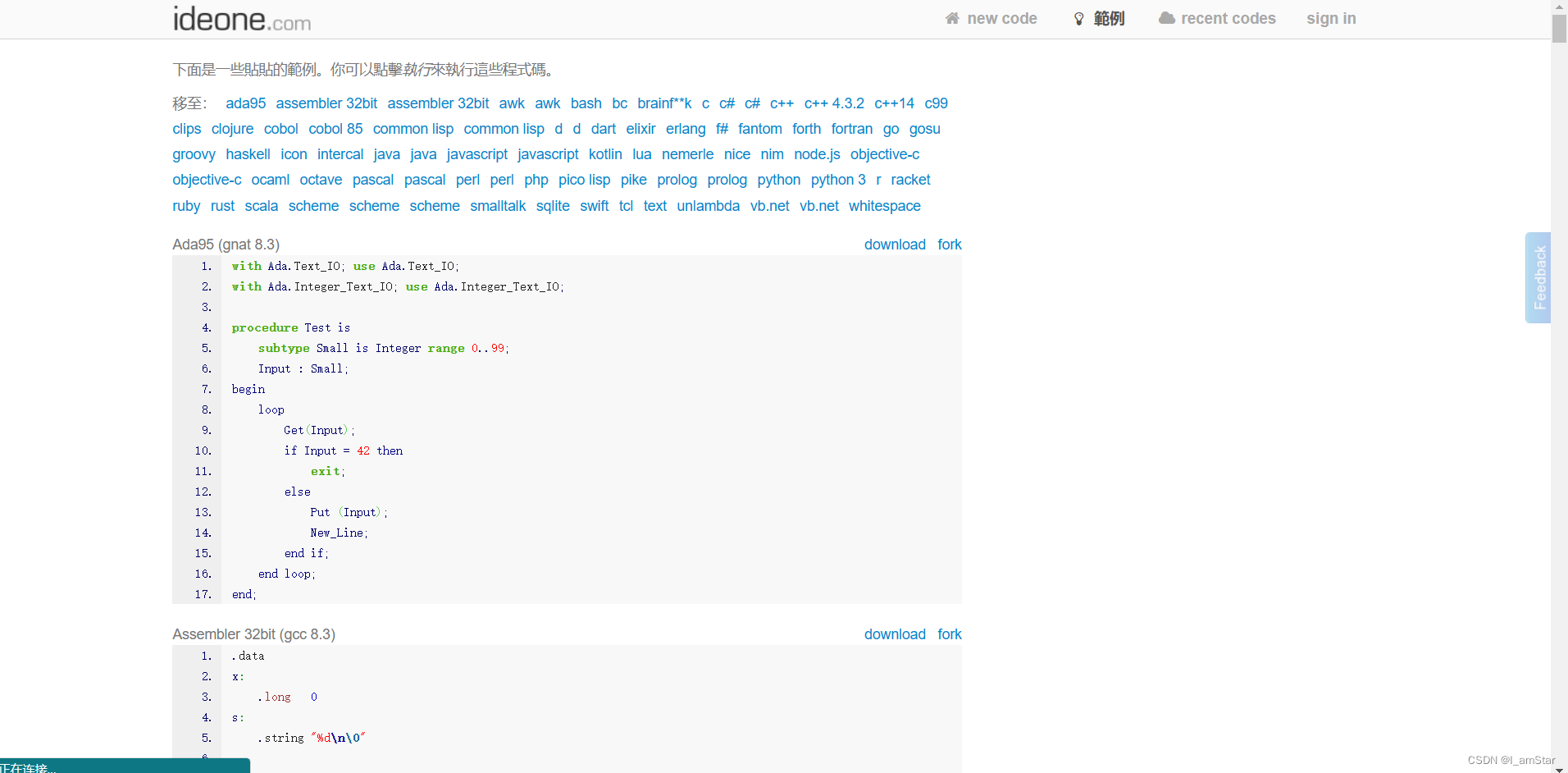Screen dimensions: 1568x773
Task: Jump to the go sample
Action: tap(891, 129)
